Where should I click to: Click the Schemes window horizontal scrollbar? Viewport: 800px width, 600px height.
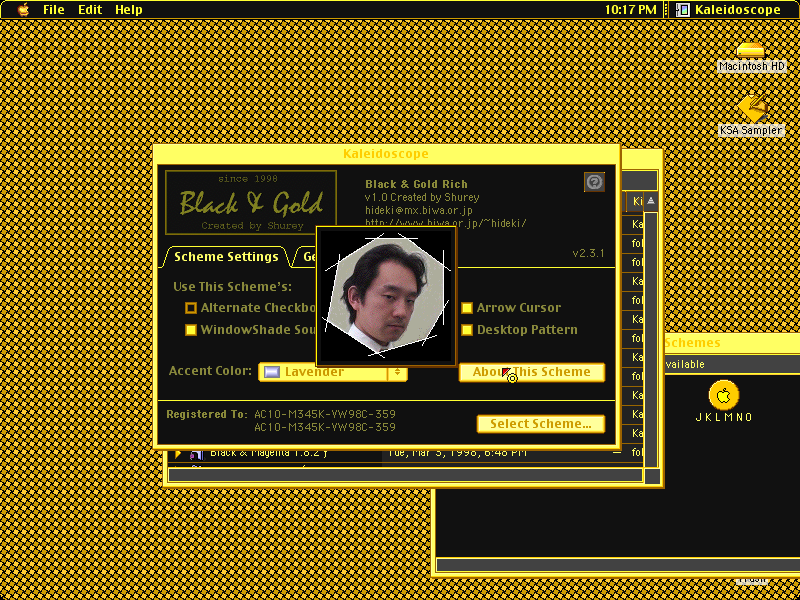tap(618, 564)
